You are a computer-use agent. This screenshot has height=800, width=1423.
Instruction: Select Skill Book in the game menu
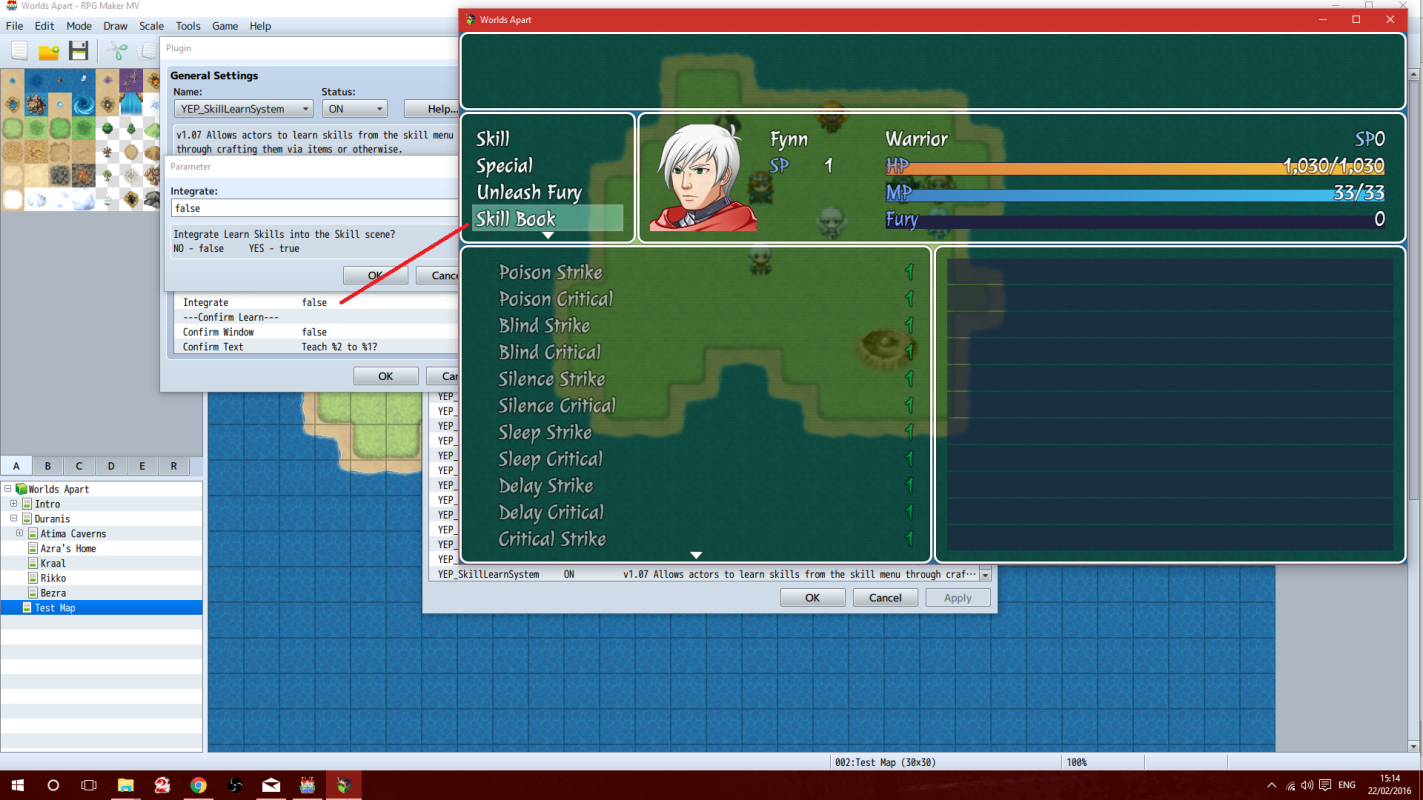pyautogui.click(x=548, y=219)
